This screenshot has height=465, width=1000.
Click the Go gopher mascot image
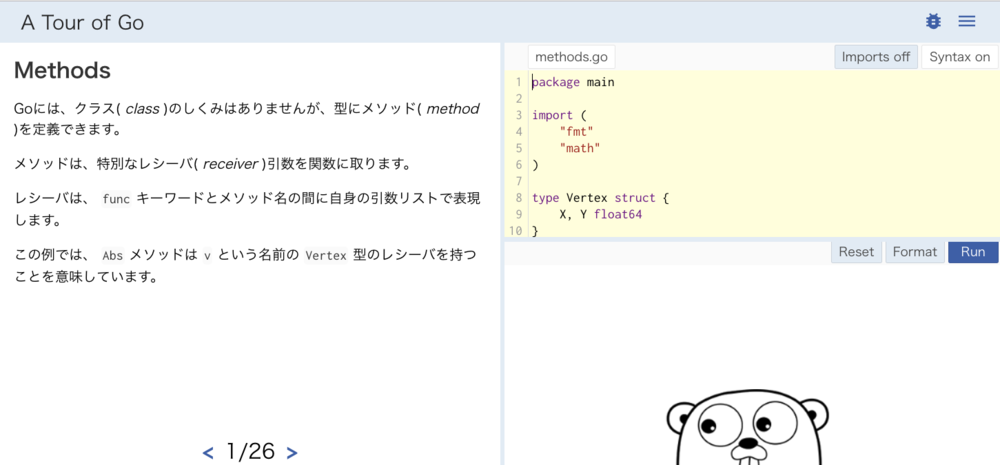tap(749, 427)
